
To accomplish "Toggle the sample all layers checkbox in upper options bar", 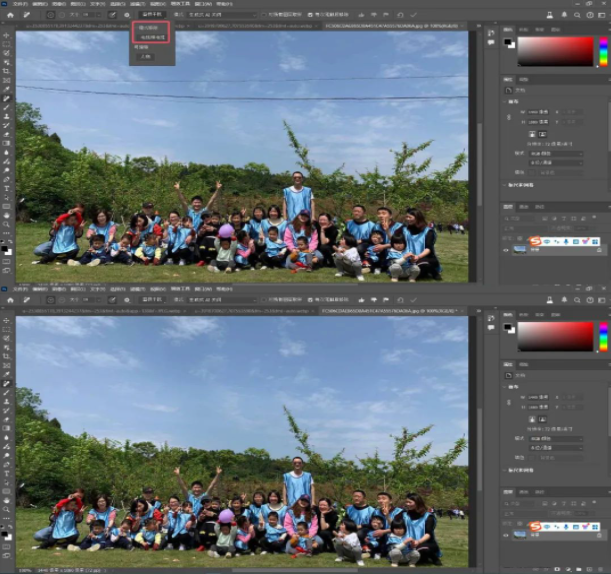I will tap(261, 15).
